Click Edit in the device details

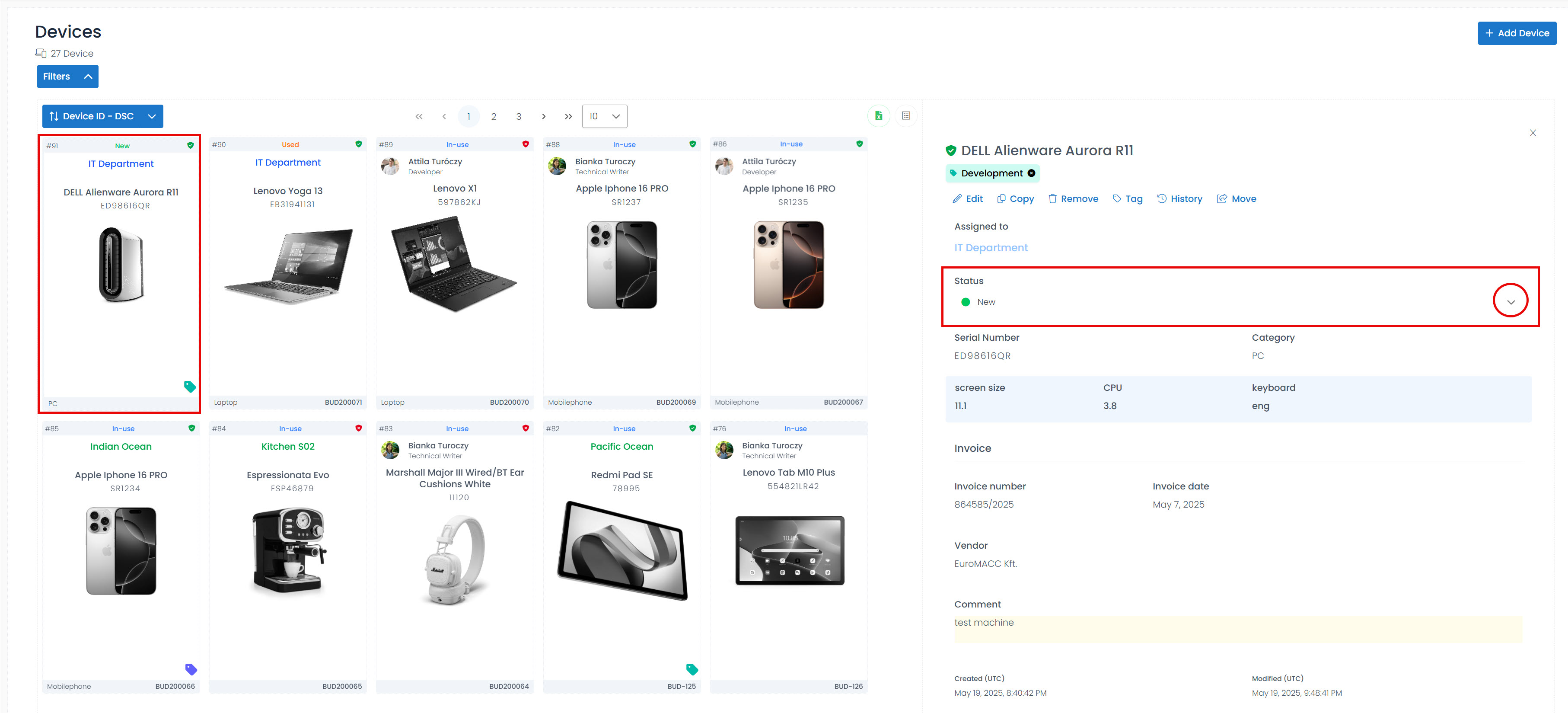(967, 198)
